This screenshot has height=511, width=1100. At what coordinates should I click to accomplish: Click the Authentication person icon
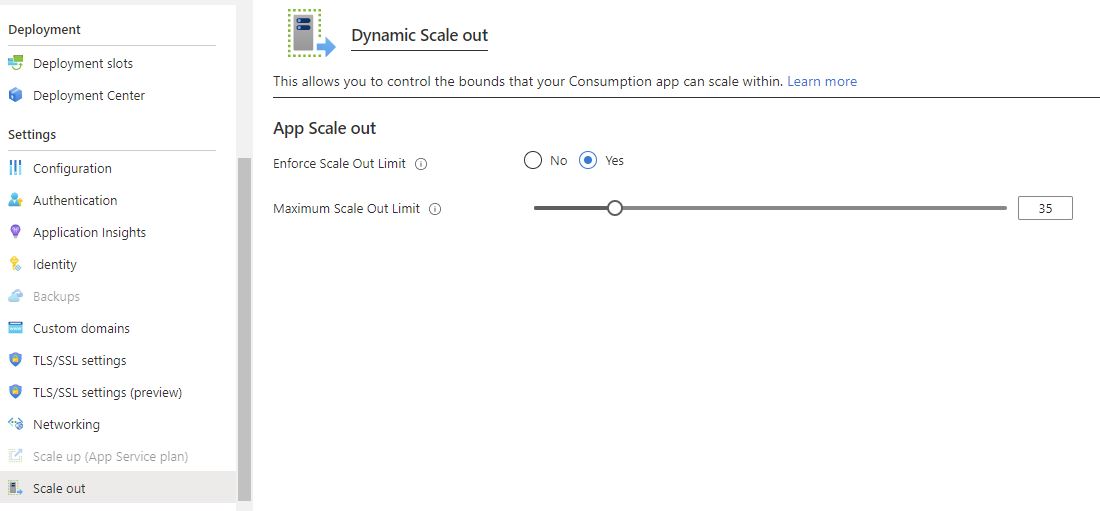click(x=15, y=200)
